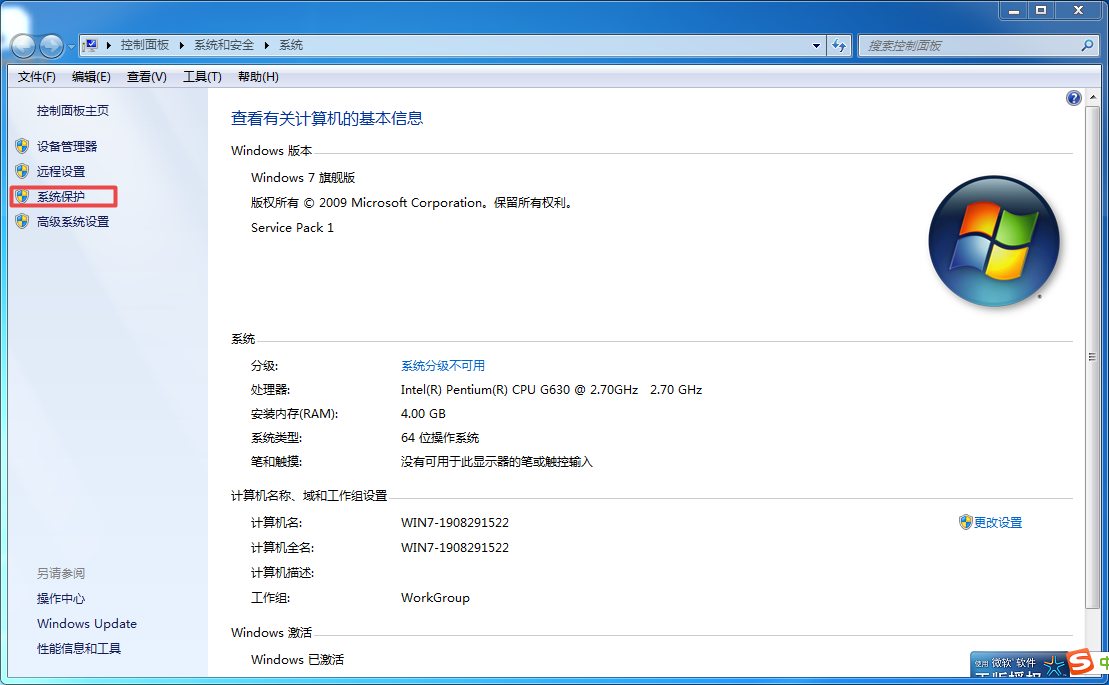The width and height of the screenshot is (1109, 685).
Task: Expand the breadcrumb arrow after 系统和安全
Action: [267, 45]
